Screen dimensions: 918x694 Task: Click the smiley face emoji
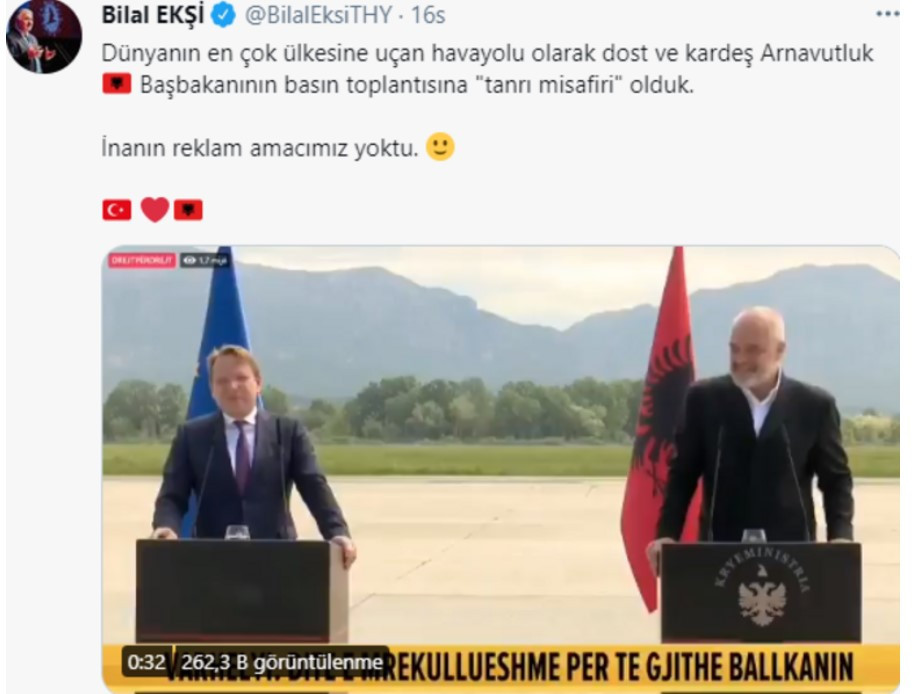pos(440,147)
